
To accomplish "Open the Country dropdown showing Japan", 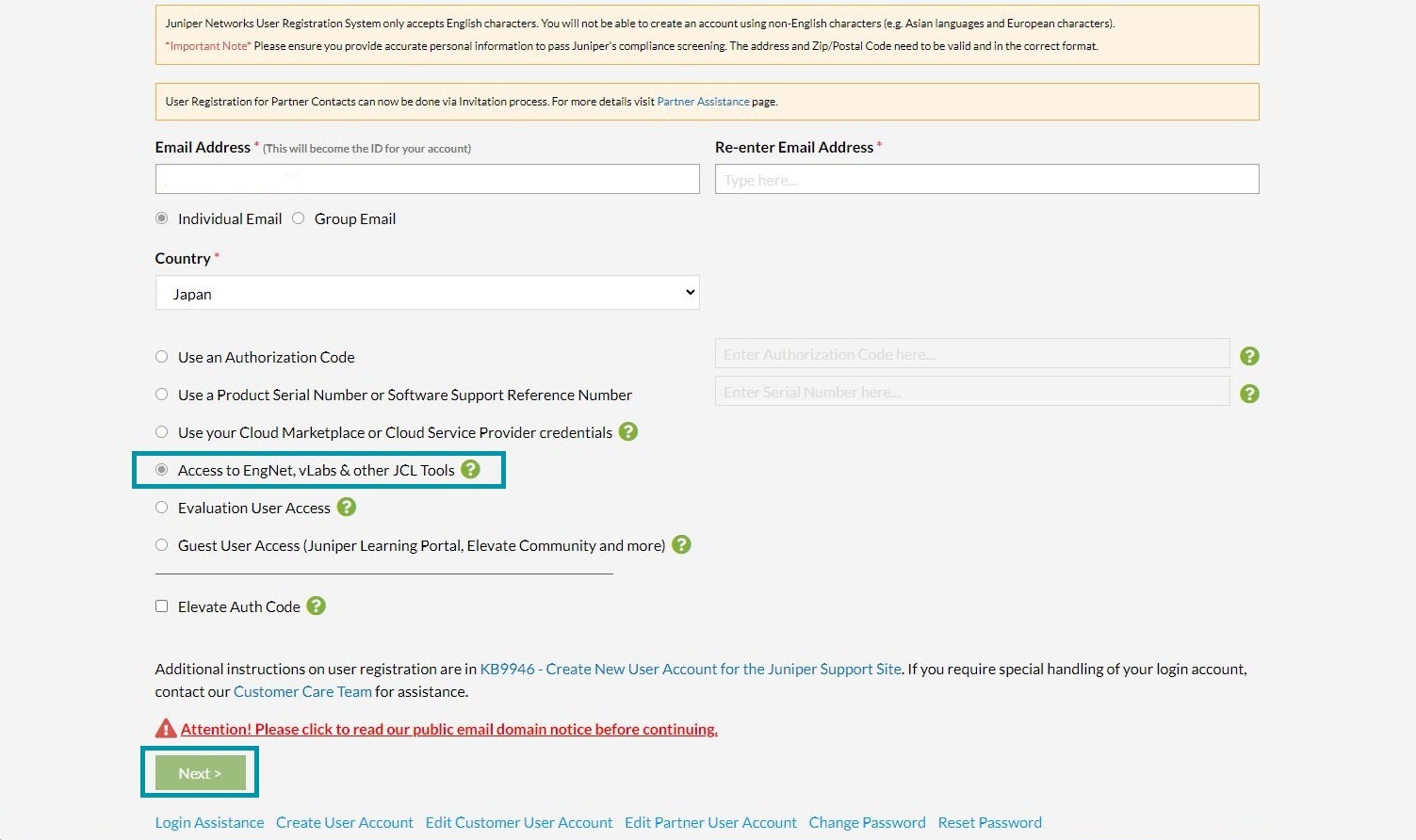I will click(426, 292).
